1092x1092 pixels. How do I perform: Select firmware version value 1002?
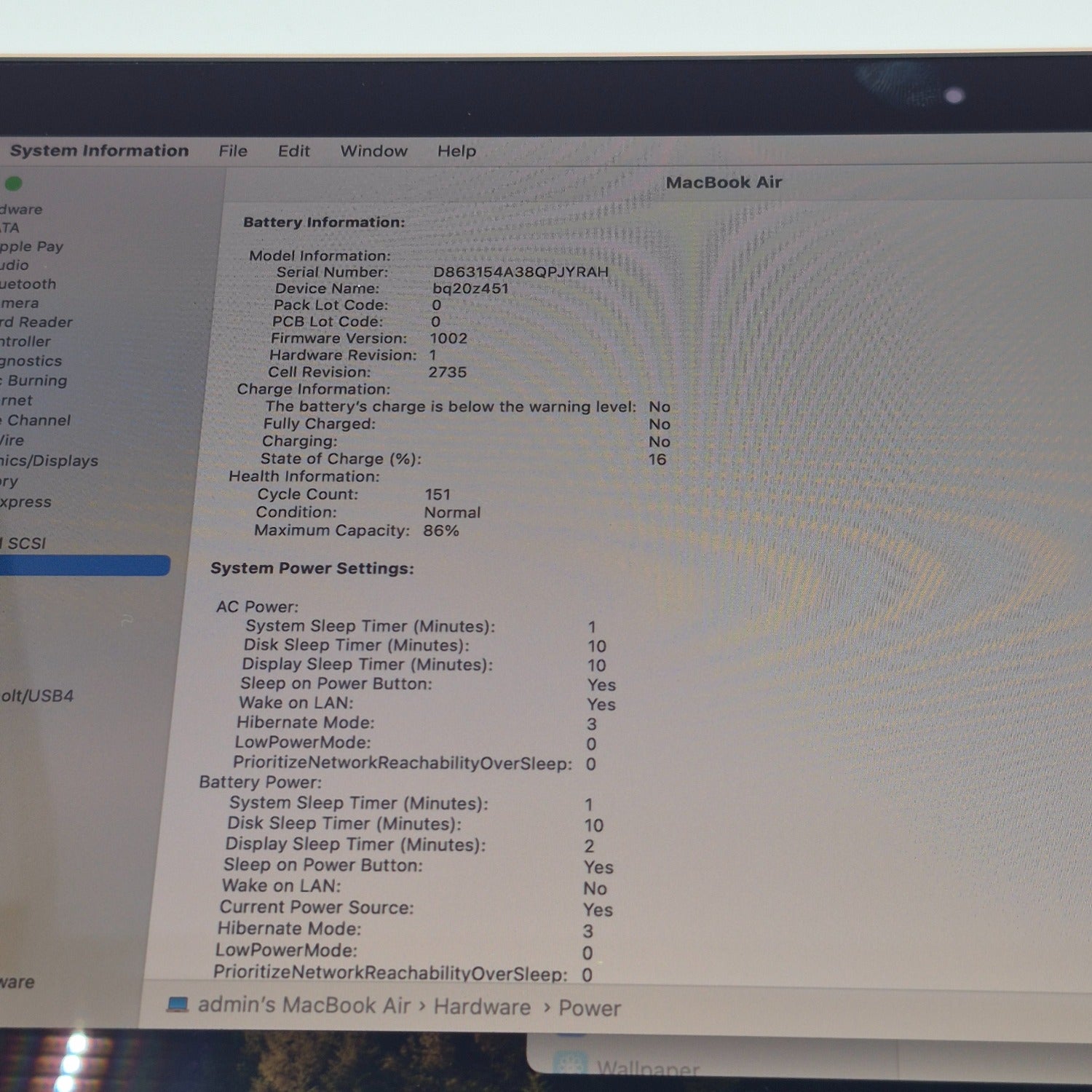click(x=448, y=339)
